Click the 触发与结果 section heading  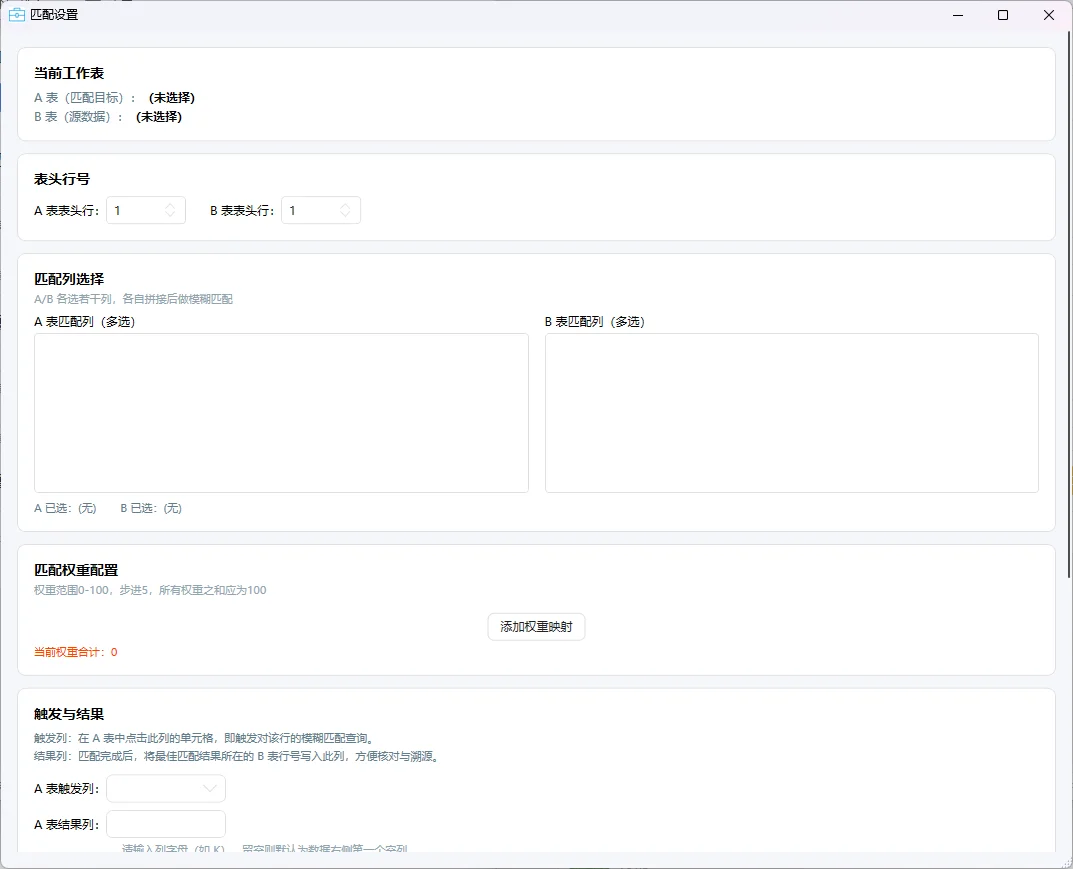coord(69,714)
